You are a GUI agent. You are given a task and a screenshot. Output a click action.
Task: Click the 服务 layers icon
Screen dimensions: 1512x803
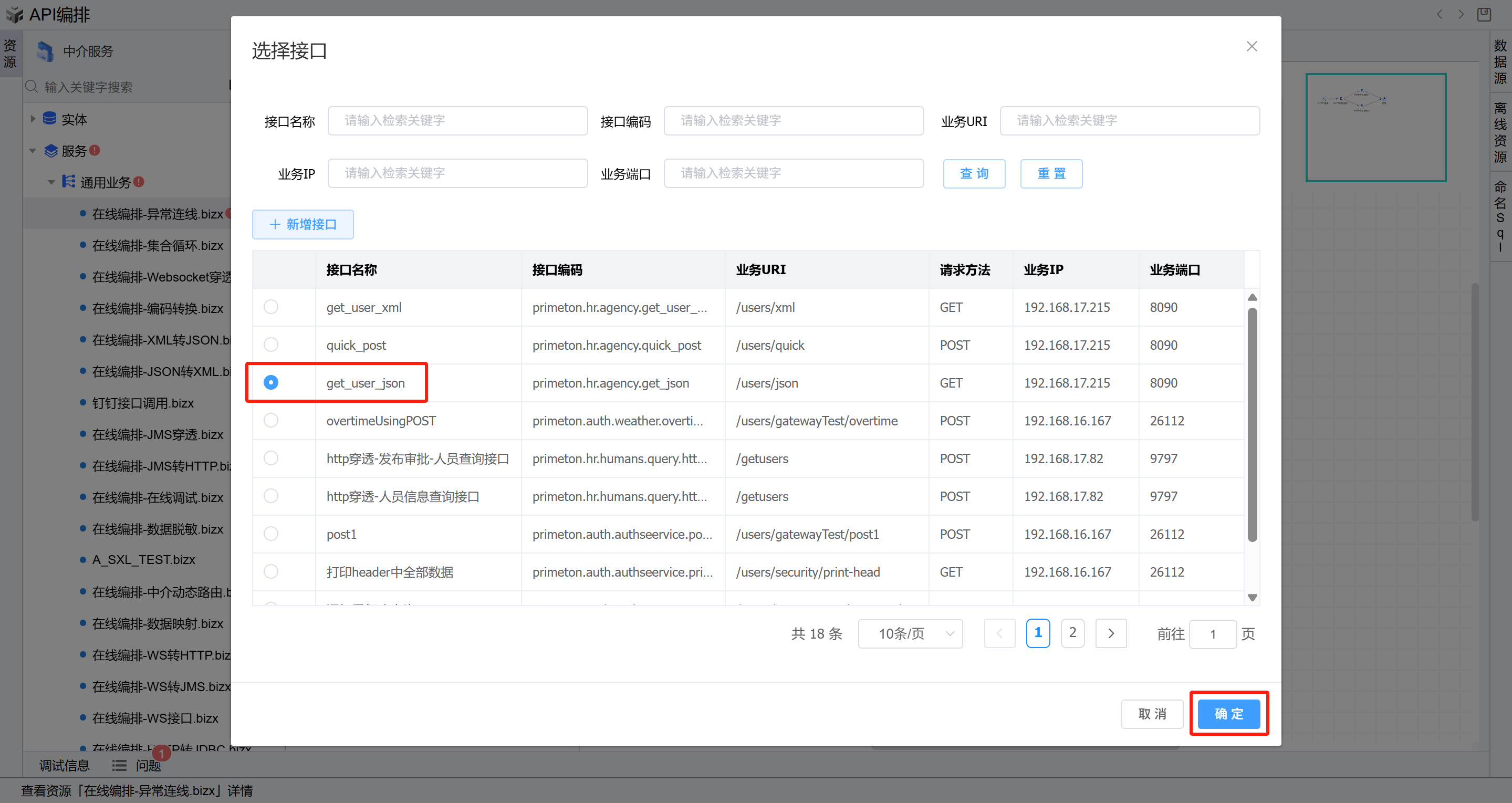(x=51, y=151)
